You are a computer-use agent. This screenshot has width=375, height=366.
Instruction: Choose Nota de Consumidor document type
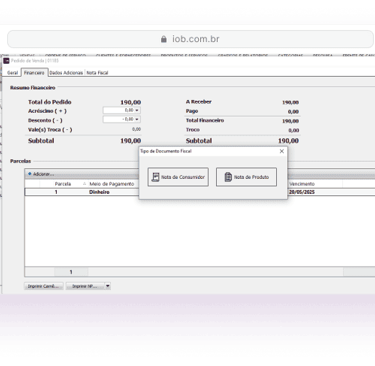pos(178,177)
